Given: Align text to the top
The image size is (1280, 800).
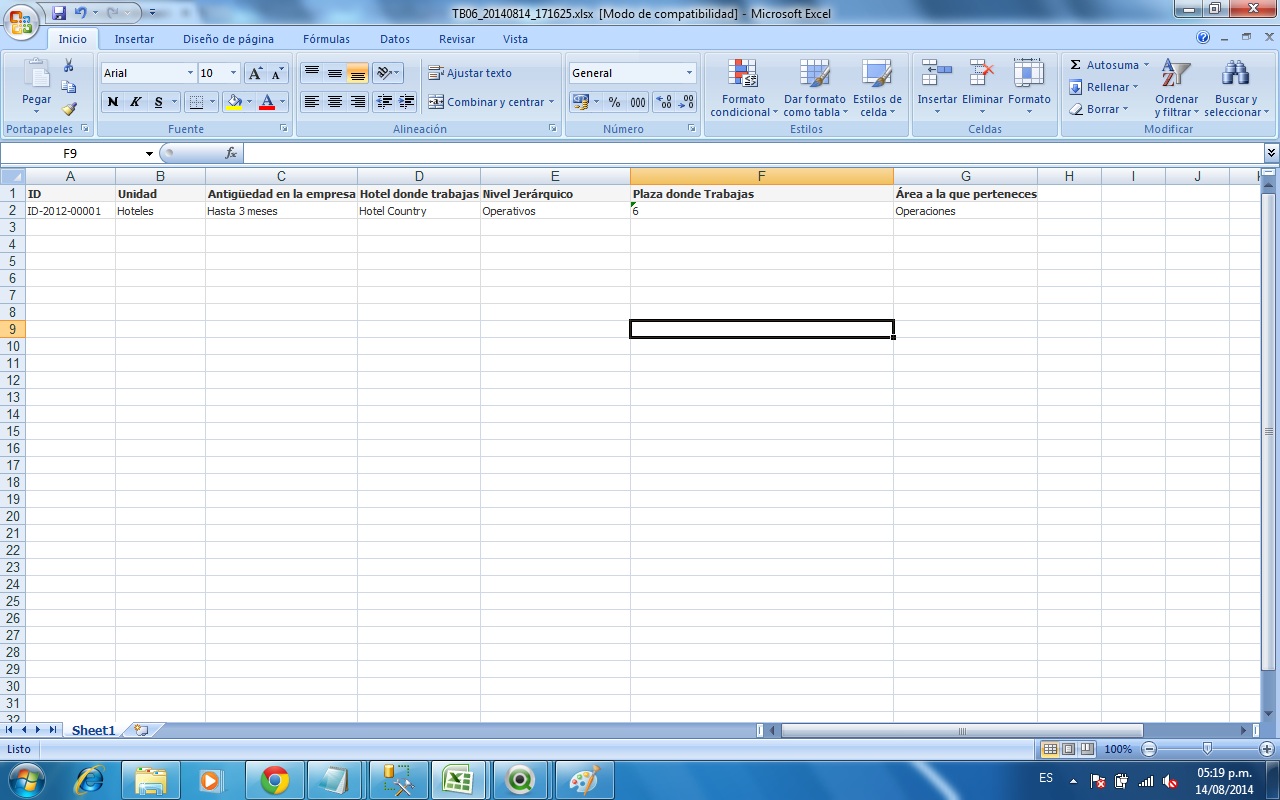Looking at the screenshot, I should click(x=311, y=73).
